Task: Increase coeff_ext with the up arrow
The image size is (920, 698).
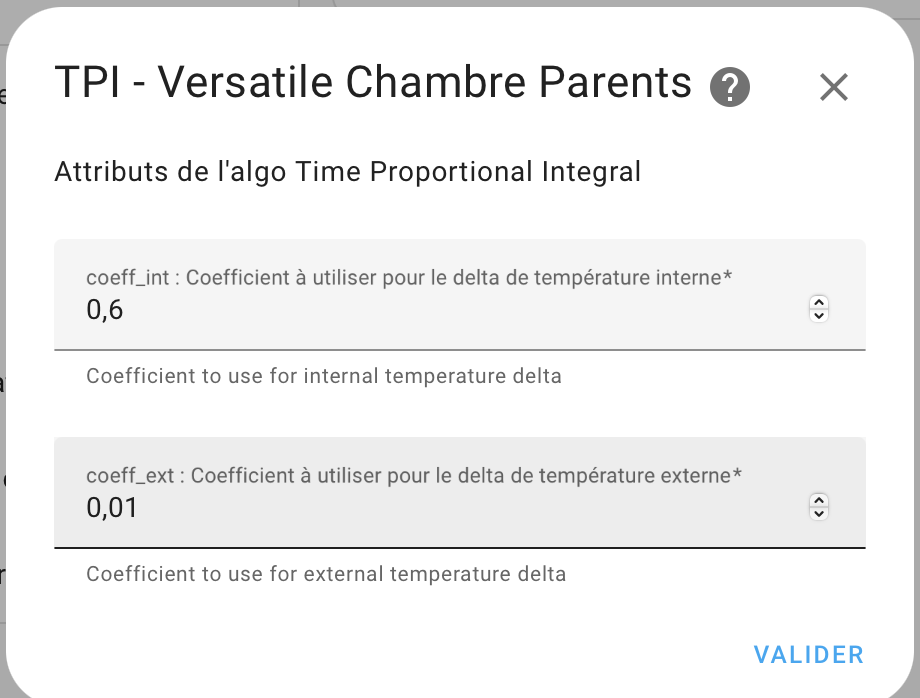Action: pos(819,500)
